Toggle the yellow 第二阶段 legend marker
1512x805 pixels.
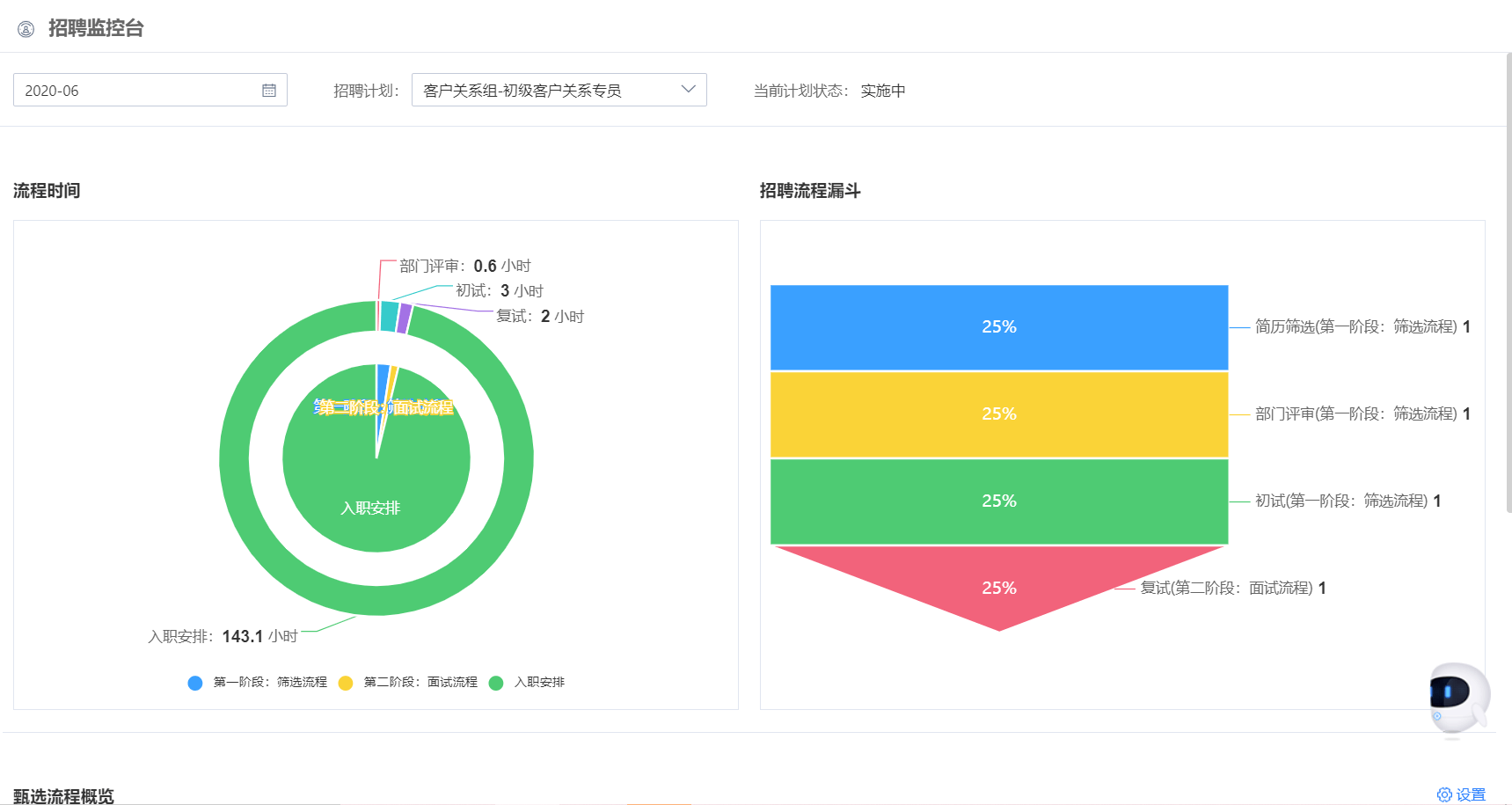[x=346, y=683]
